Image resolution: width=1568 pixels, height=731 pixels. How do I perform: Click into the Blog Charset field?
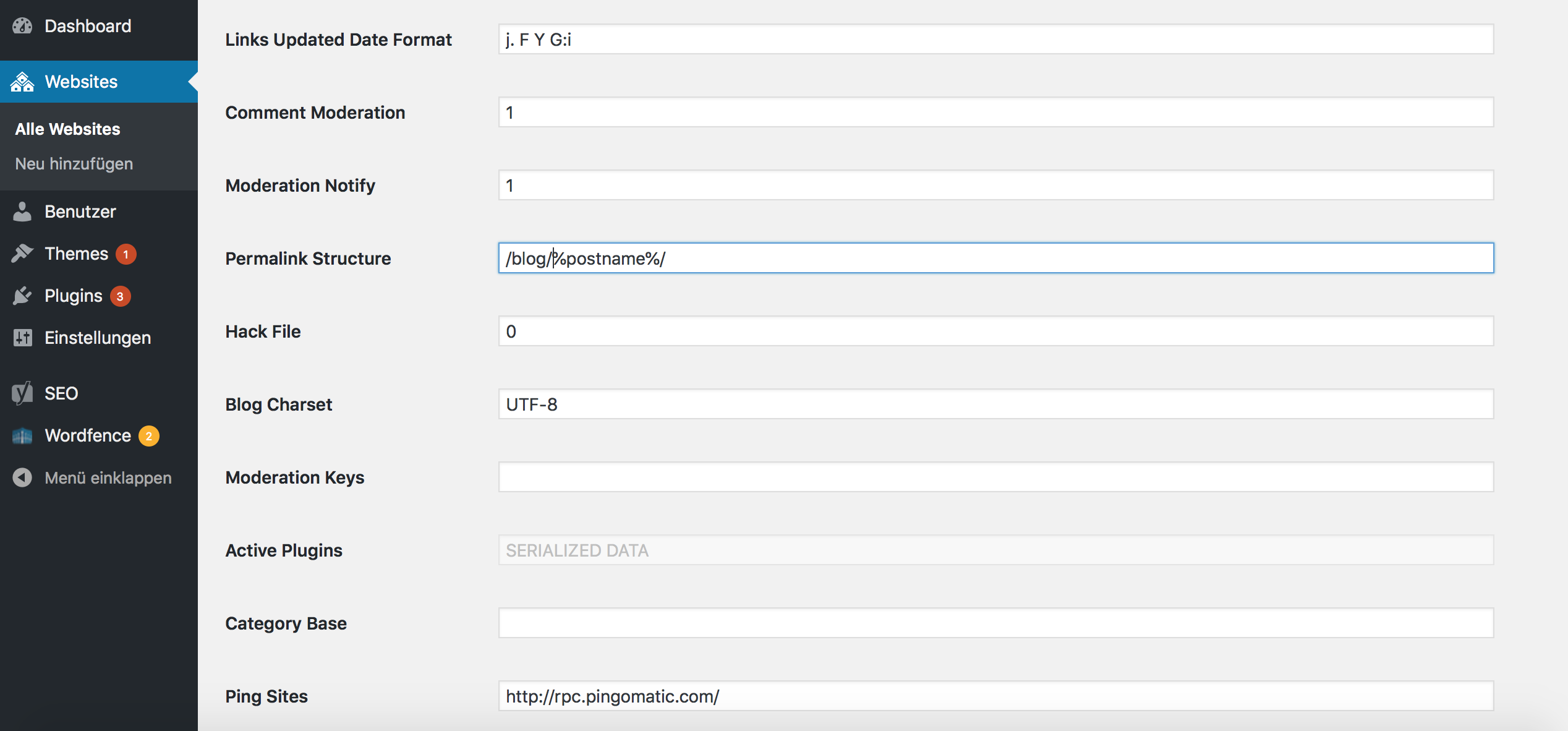pyautogui.click(x=995, y=404)
